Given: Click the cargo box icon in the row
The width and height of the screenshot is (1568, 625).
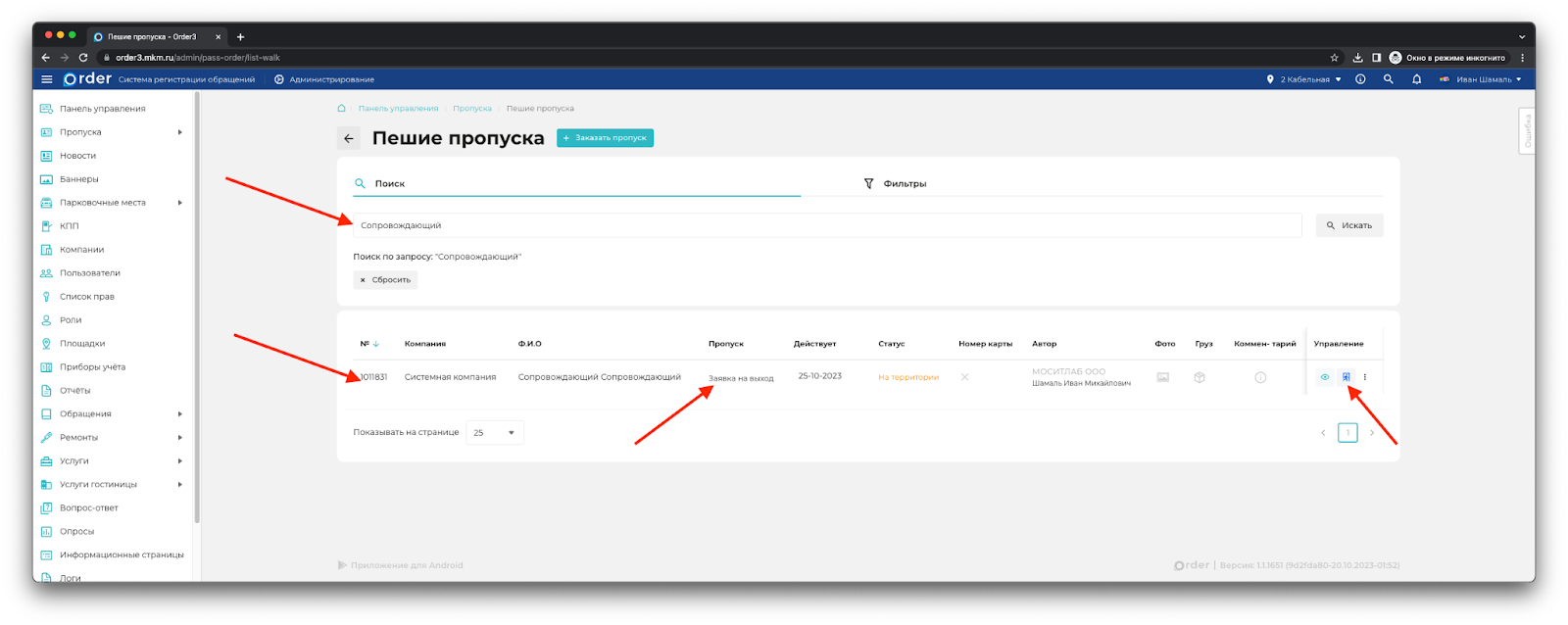Looking at the screenshot, I should (1200, 377).
